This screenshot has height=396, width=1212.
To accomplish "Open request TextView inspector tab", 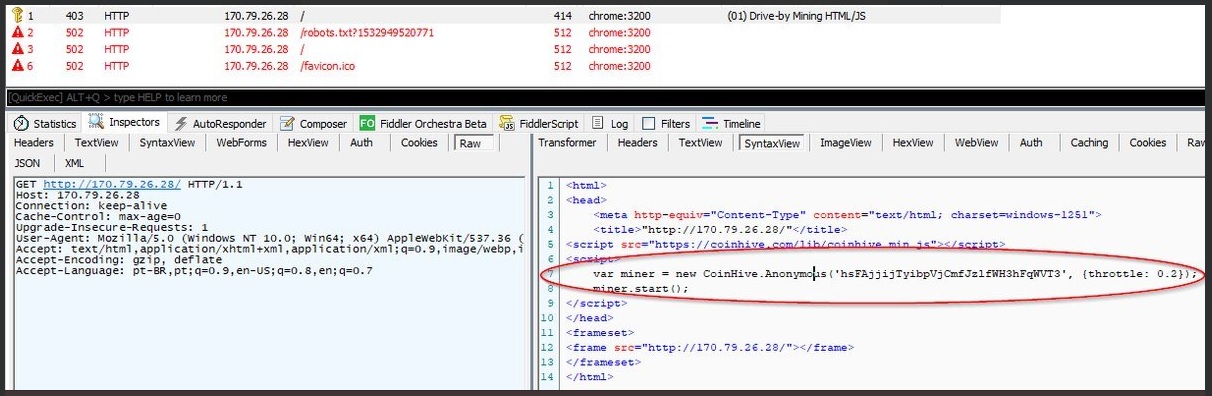I will click(96, 143).
